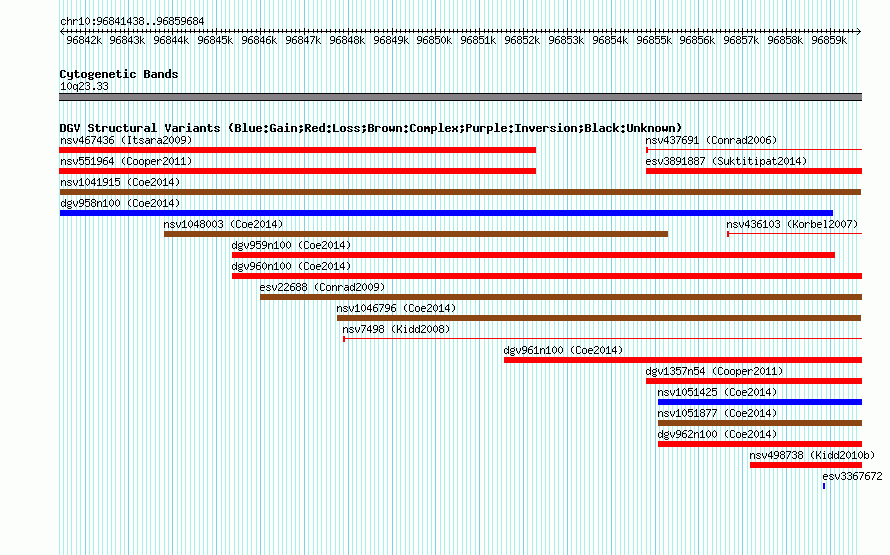Click the 96845k ruler tick label
Viewport: 890px width, 555px height.
tap(215, 40)
